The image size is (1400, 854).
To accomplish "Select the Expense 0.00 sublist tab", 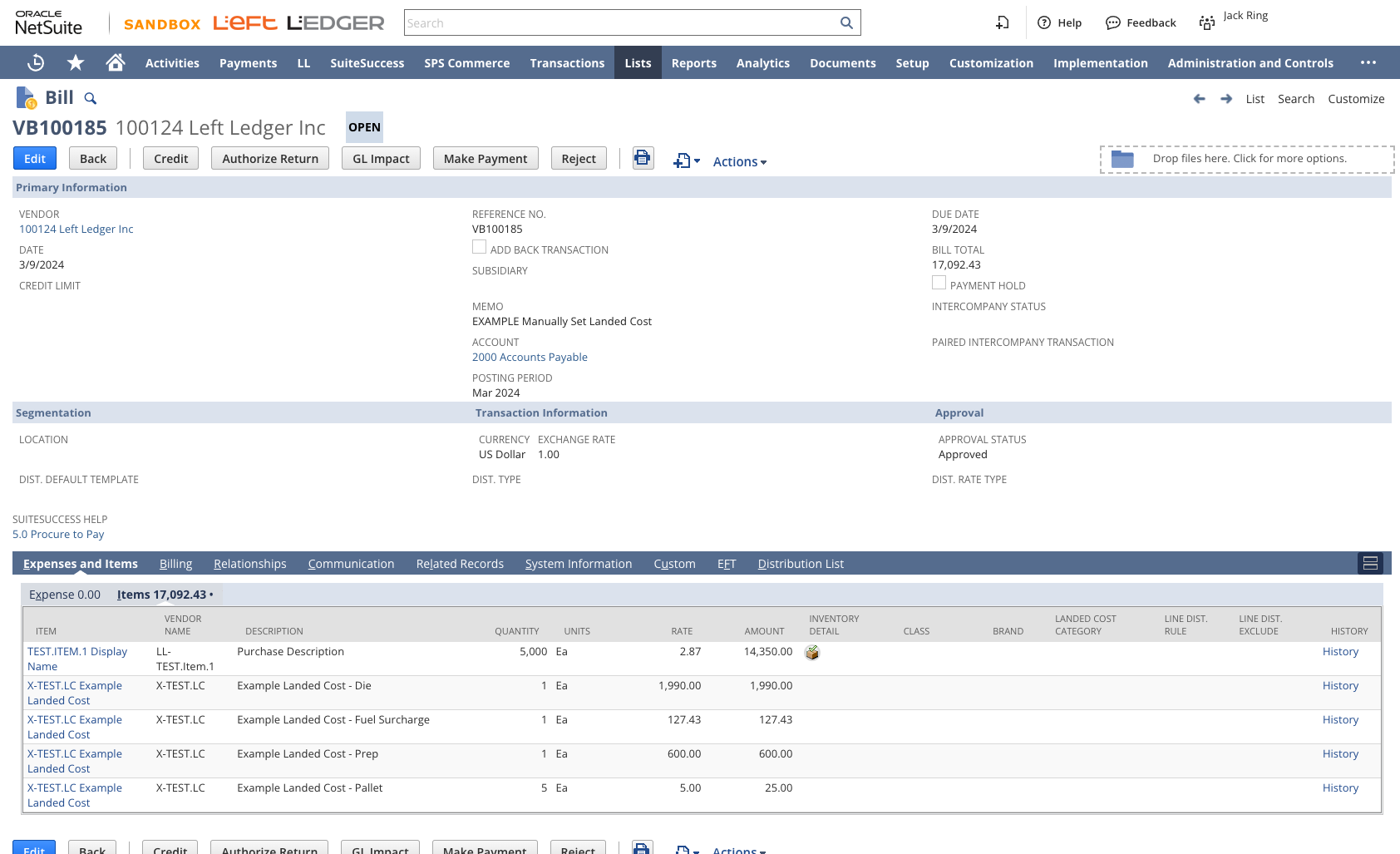I will click(x=65, y=594).
